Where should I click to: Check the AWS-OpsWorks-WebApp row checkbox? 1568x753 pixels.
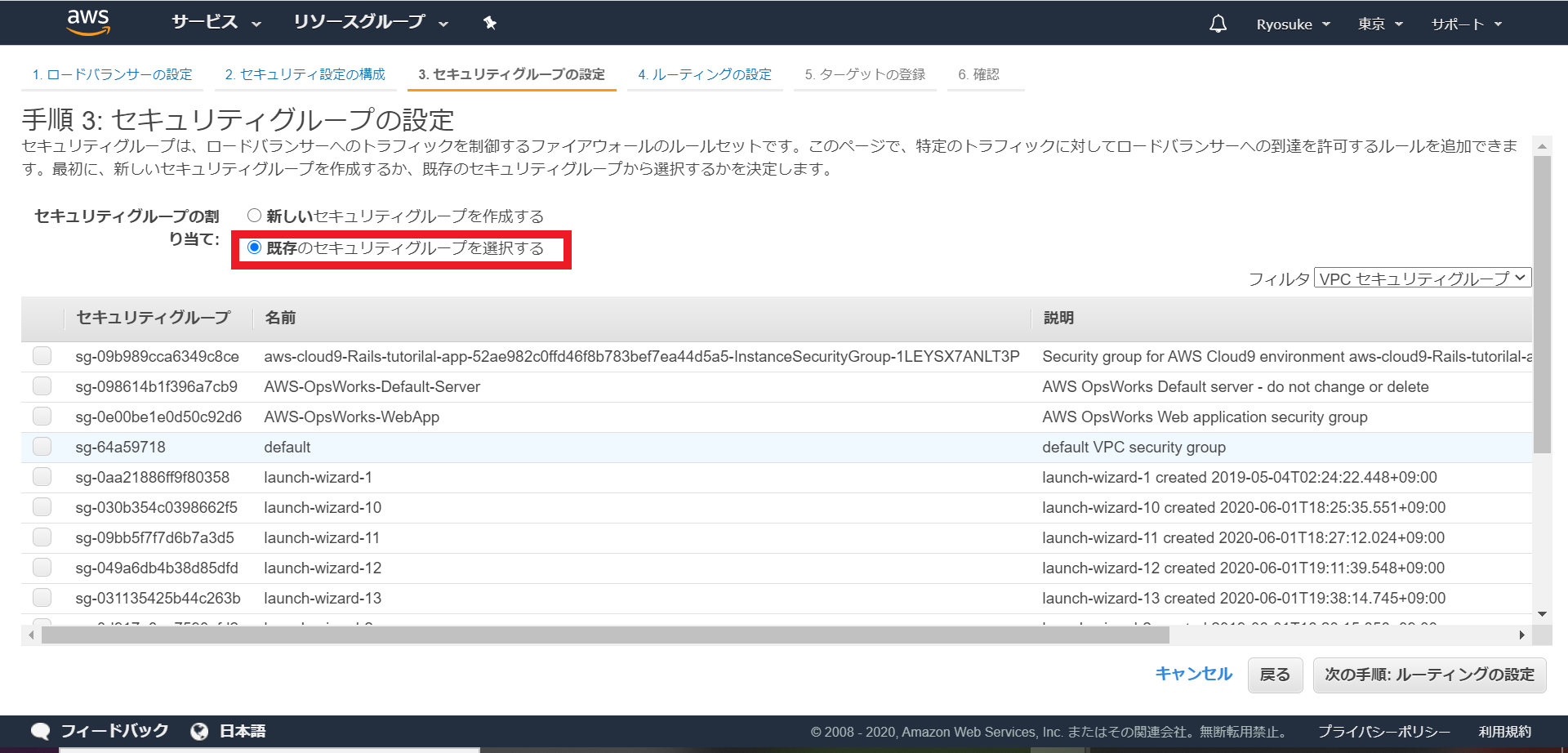tap(42, 417)
